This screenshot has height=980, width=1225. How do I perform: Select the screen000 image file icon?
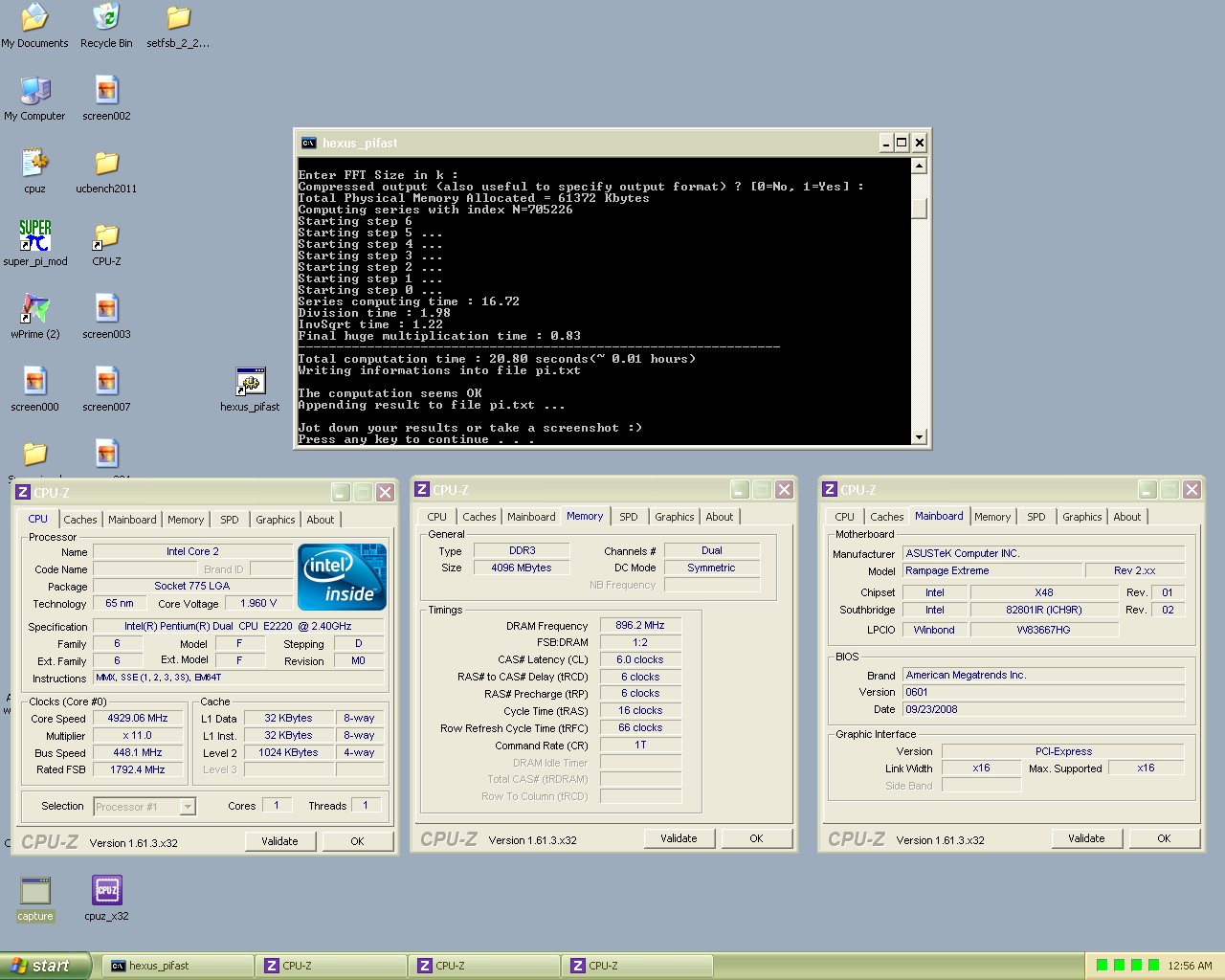[34, 382]
